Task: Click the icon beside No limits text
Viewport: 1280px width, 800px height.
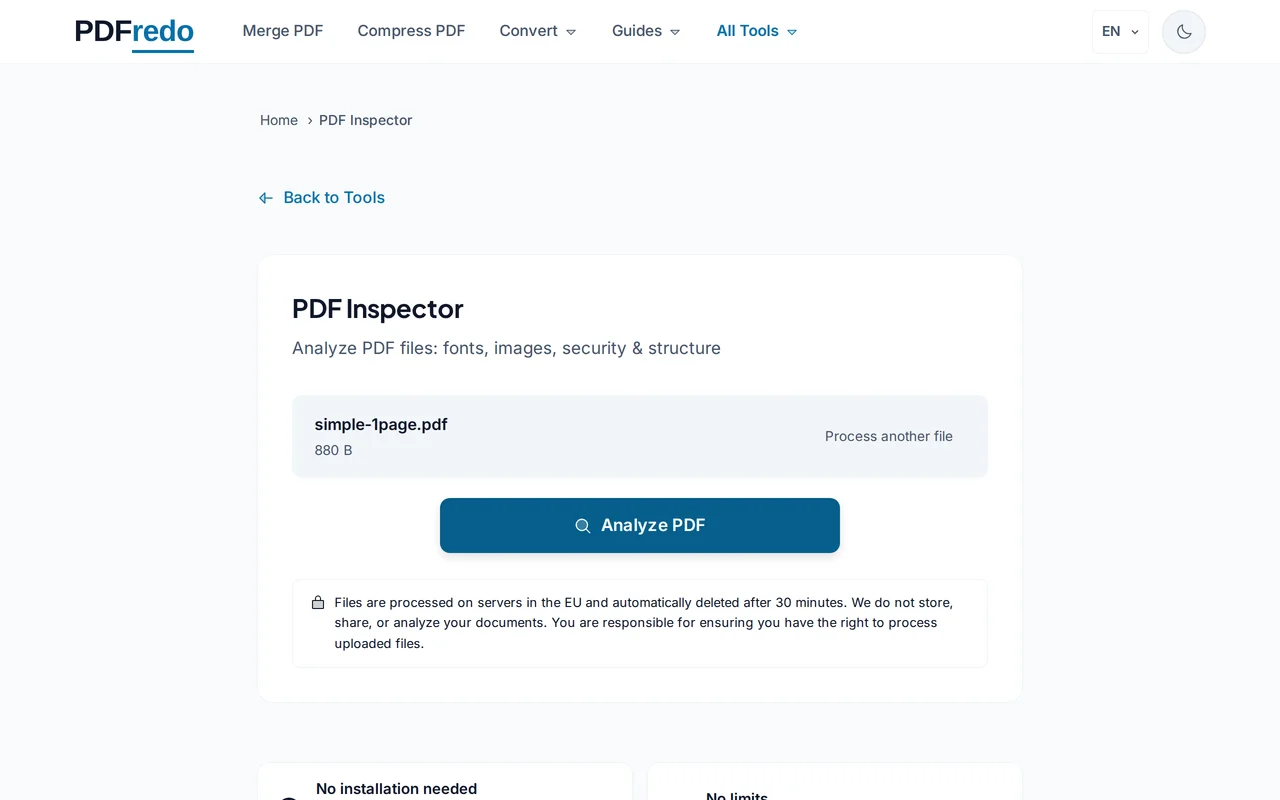Action: (679, 797)
